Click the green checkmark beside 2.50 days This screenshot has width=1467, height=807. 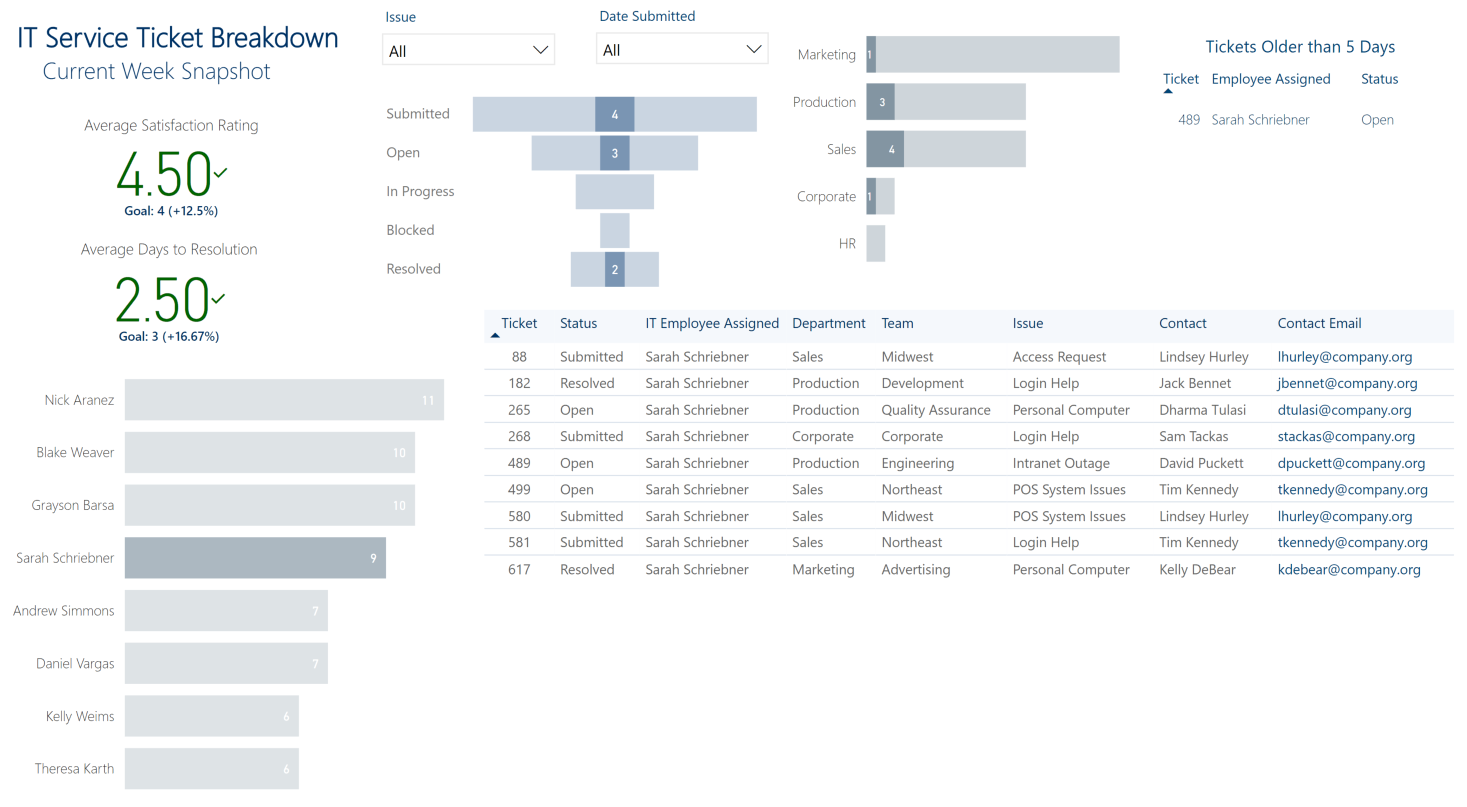point(218,298)
